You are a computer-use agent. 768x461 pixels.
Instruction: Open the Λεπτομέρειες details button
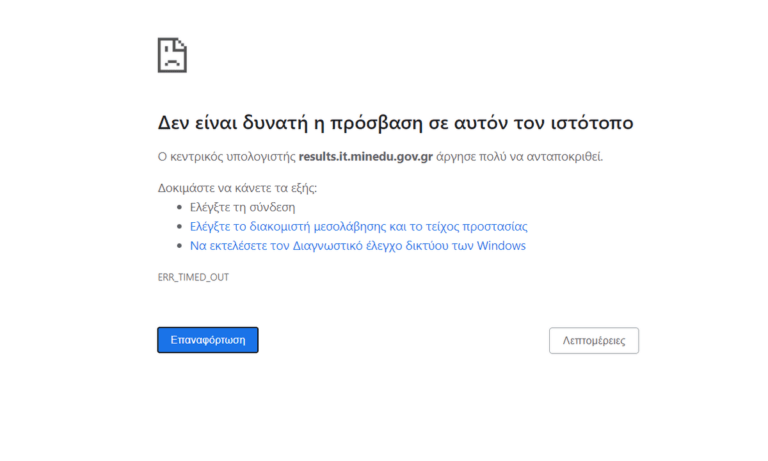point(593,340)
